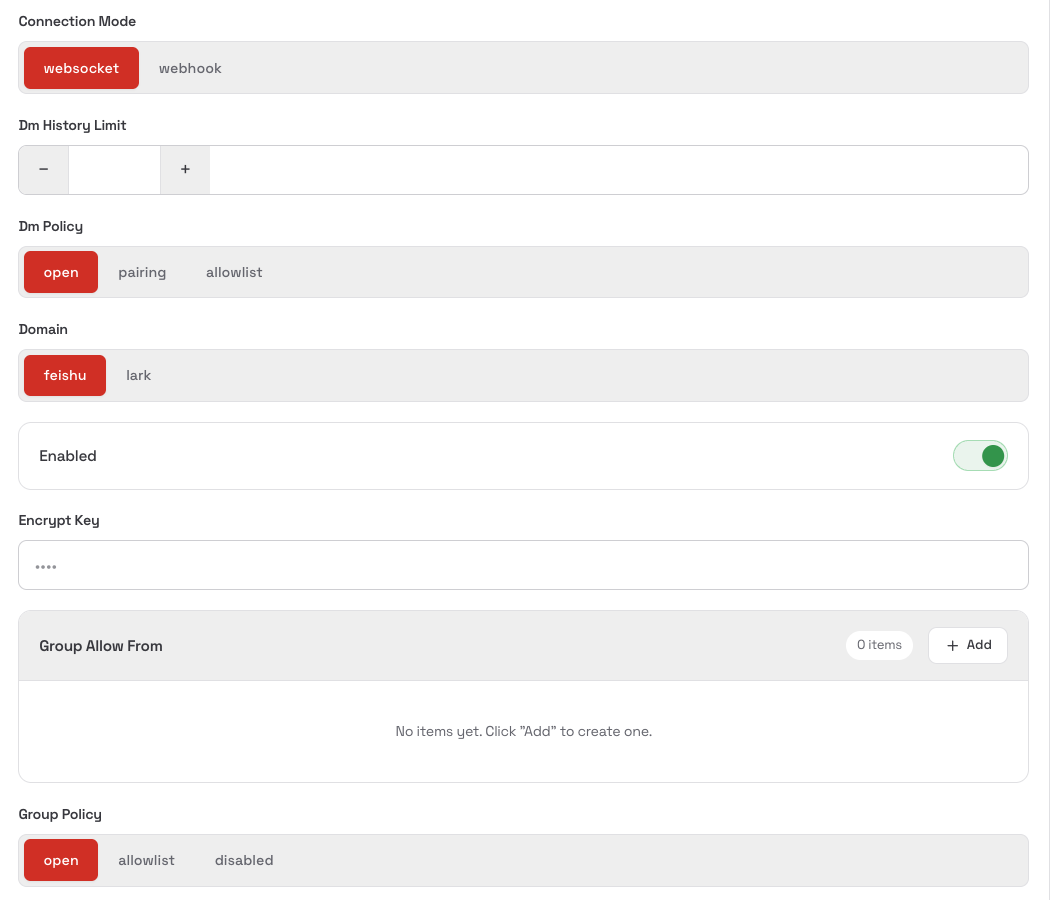
Task: Add a Group Allow From item
Action: tap(968, 646)
